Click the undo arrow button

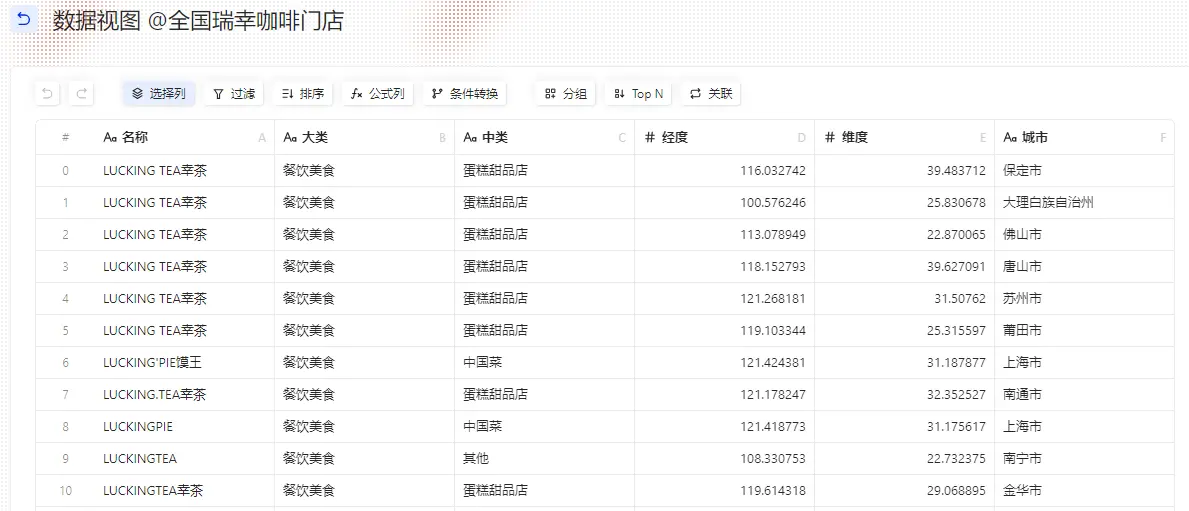(x=47, y=94)
